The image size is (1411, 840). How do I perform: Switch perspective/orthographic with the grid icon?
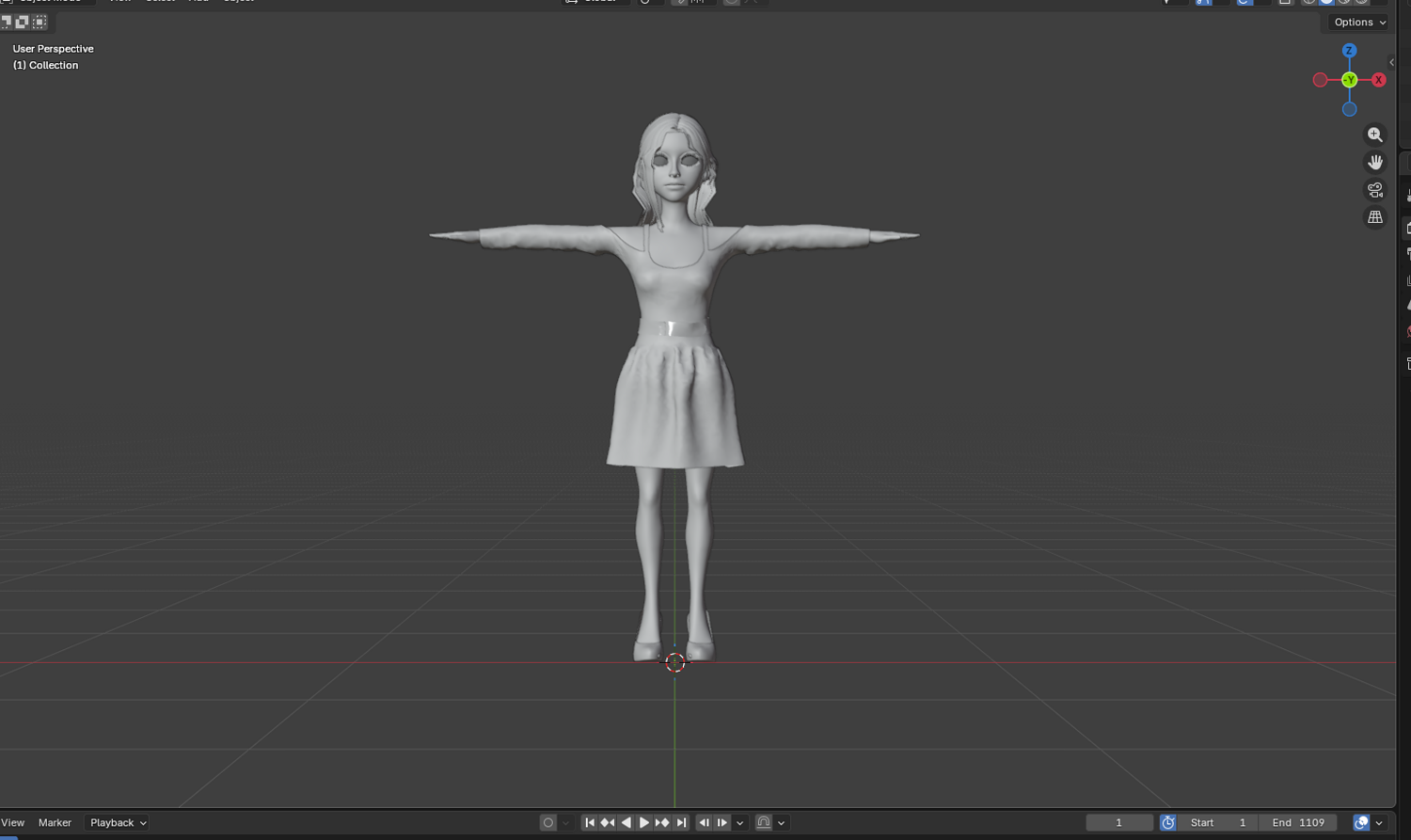coord(1375,217)
